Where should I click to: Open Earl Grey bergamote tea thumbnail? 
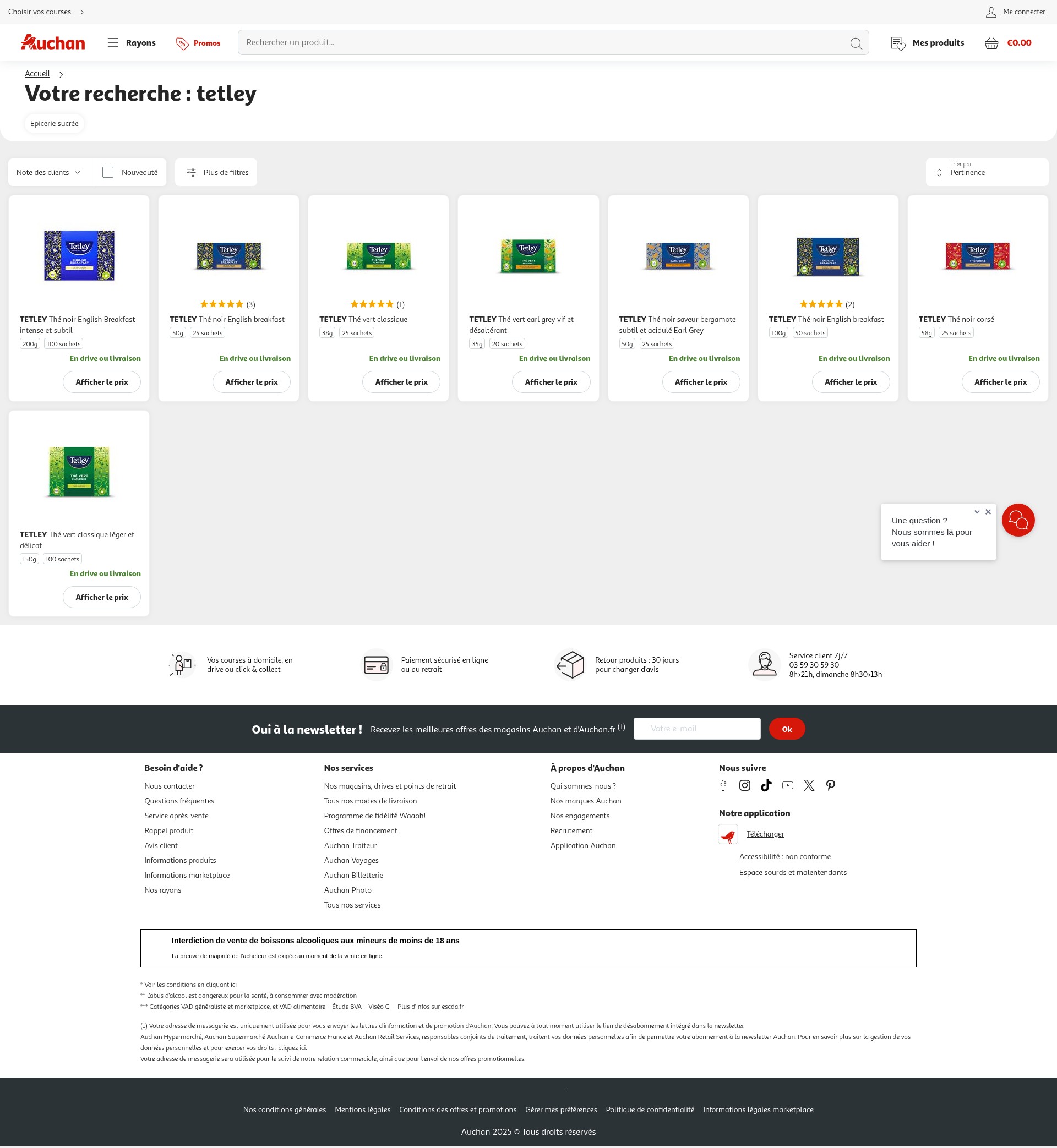tap(678, 255)
